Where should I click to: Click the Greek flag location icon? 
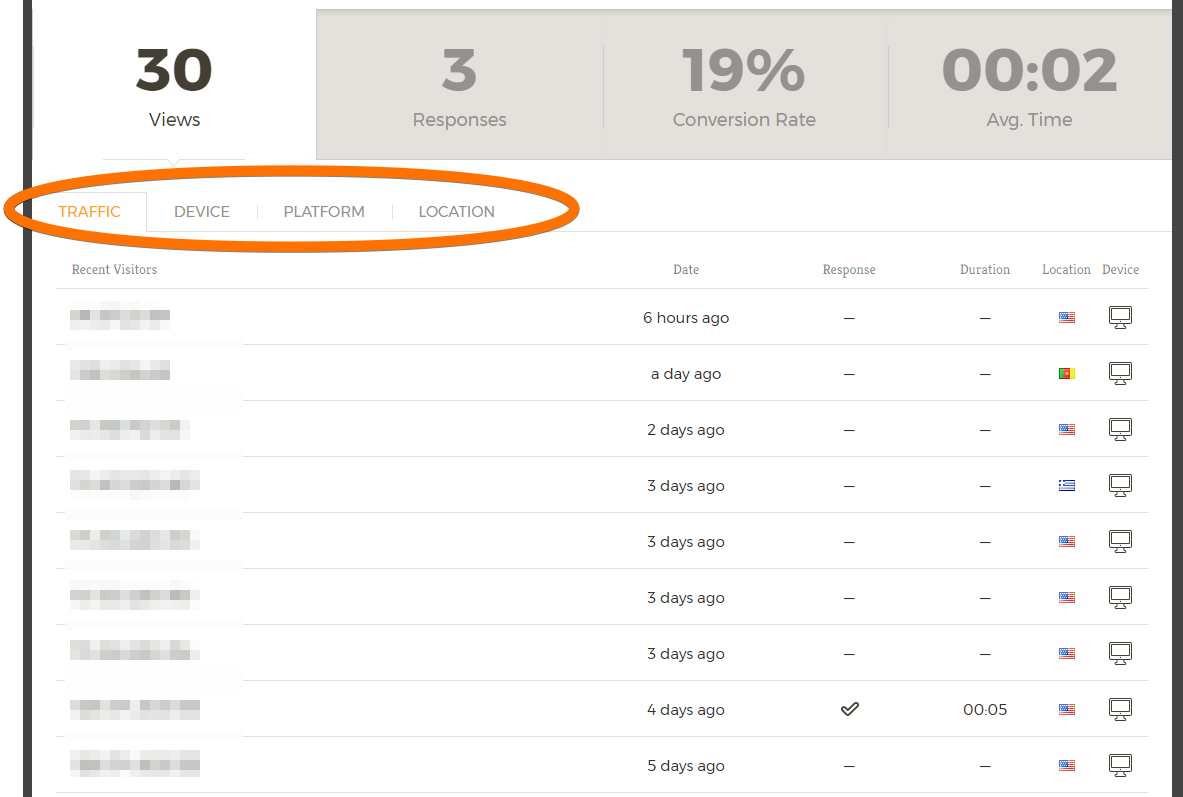point(1067,486)
